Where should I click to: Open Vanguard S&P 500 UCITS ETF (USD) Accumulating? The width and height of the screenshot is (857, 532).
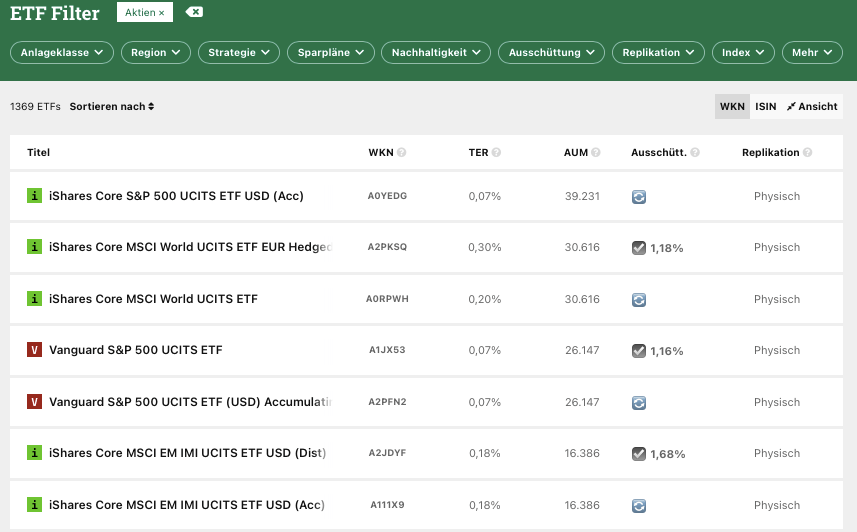[191, 402]
